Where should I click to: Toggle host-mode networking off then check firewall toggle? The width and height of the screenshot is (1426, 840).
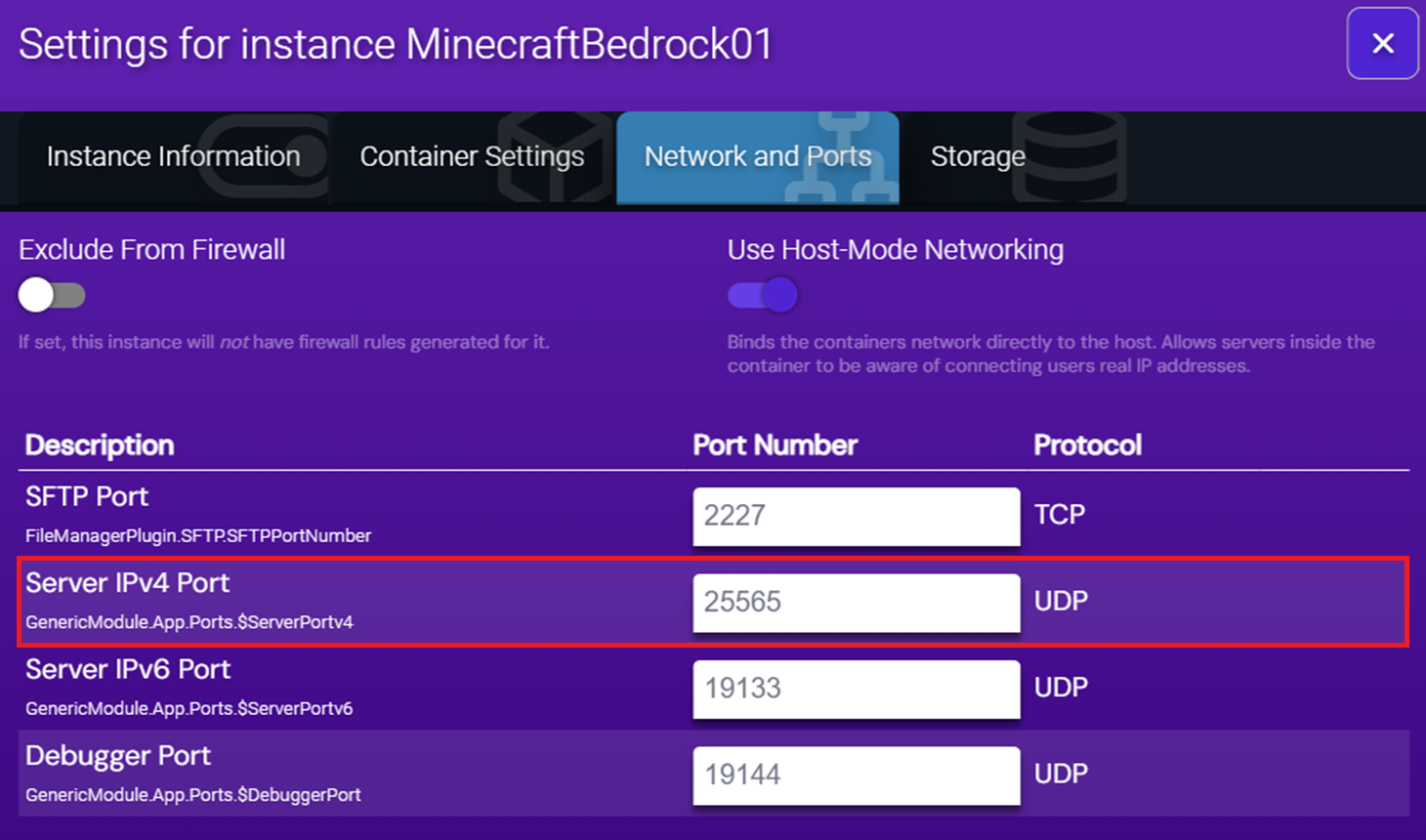tap(763, 294)
